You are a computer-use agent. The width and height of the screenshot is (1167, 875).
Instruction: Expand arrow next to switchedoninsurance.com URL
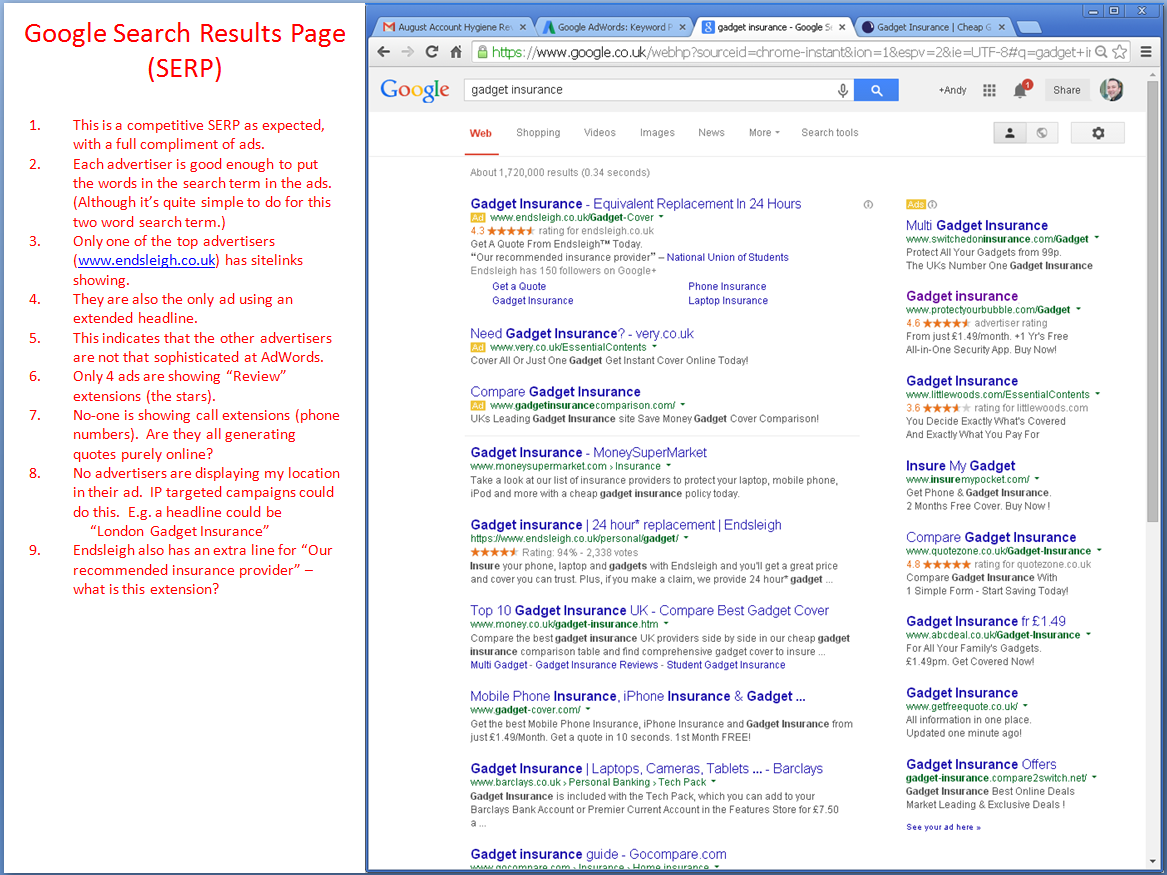(1097, 239)
